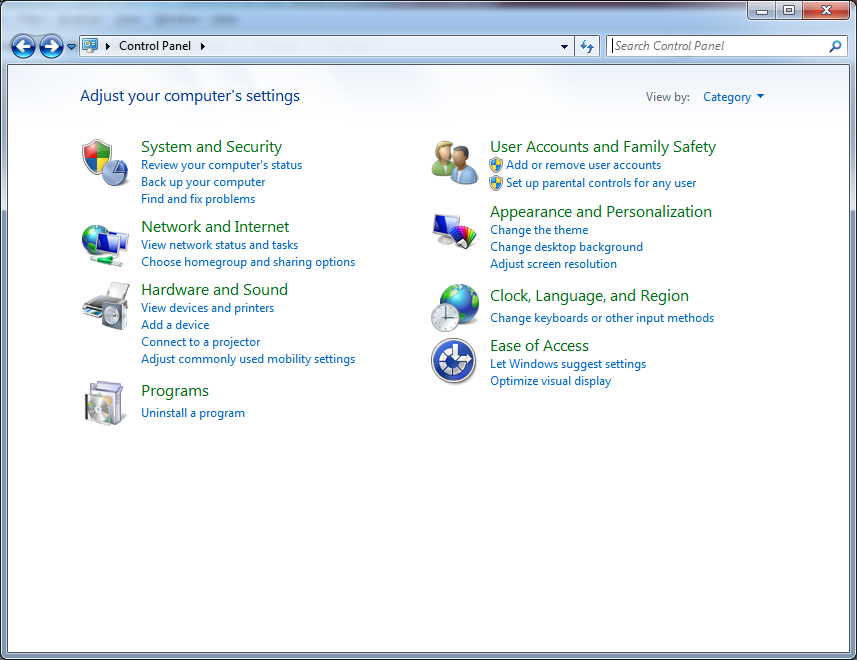Open Find and fix problems
Image resolution: width=857 pixels, height=660 pixels.
click(x=198, y=199)
